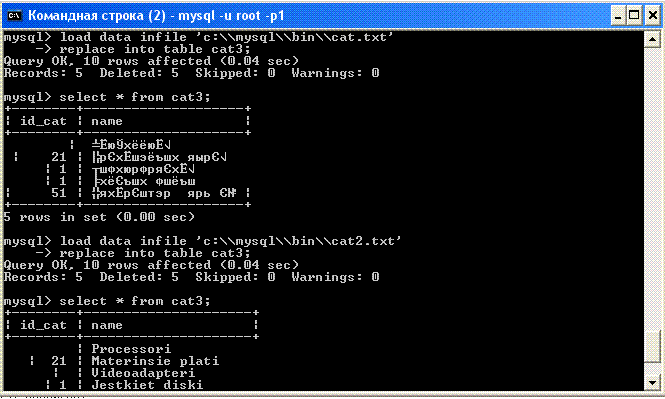
Task: Click the second table's 'name' column header
Action: (x=107, y=325)
